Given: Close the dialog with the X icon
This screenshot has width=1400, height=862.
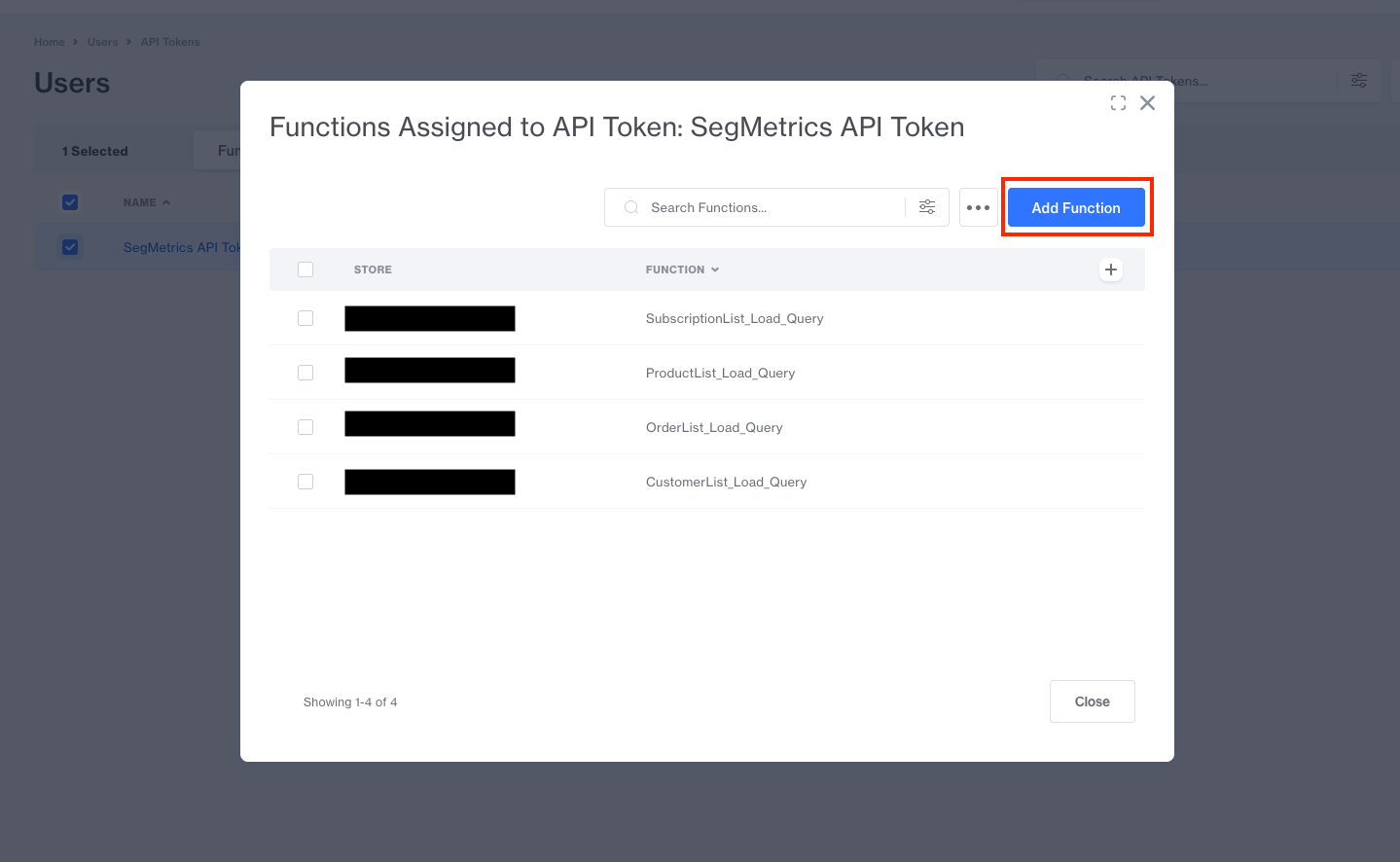Looking at the screenshot, I should pos(1148,103).
